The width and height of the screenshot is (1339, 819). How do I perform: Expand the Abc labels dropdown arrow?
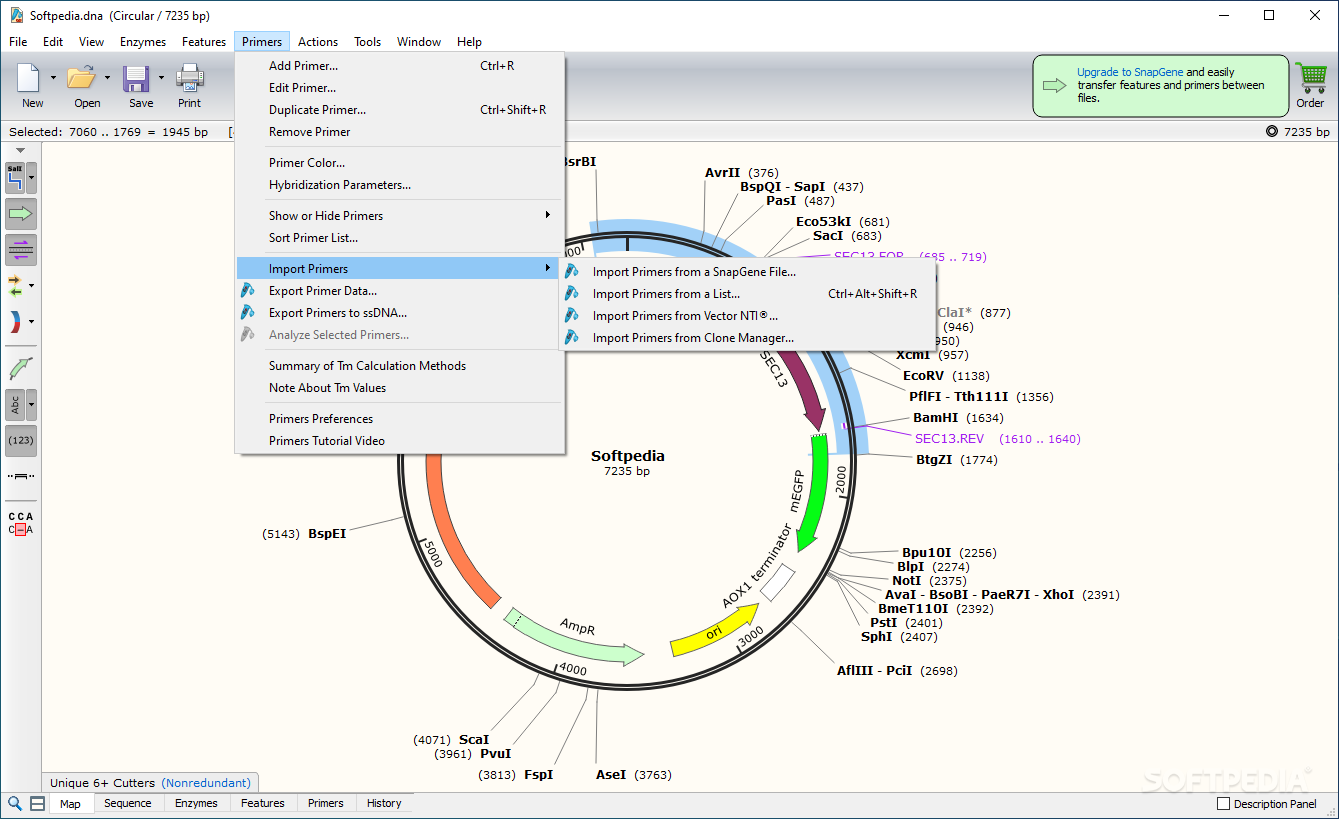tap(32, 405)
